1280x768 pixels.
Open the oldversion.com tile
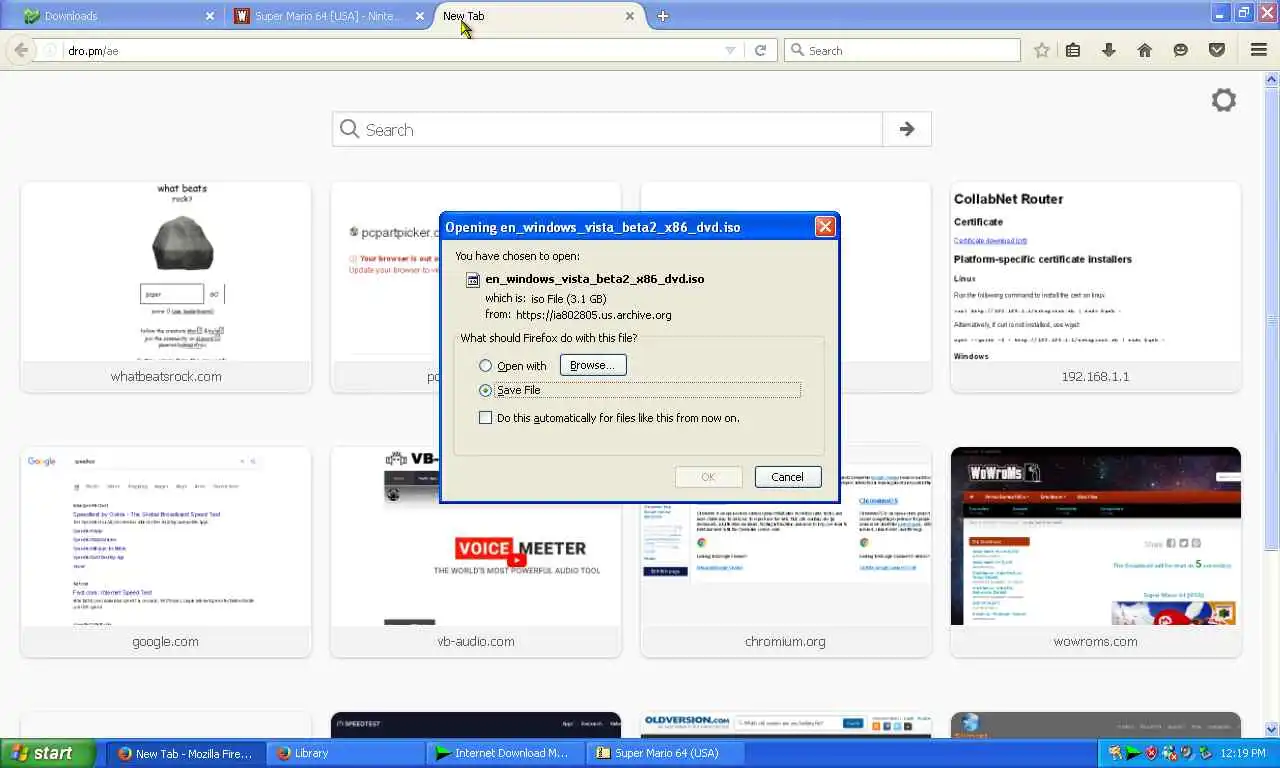coord(786,725)
